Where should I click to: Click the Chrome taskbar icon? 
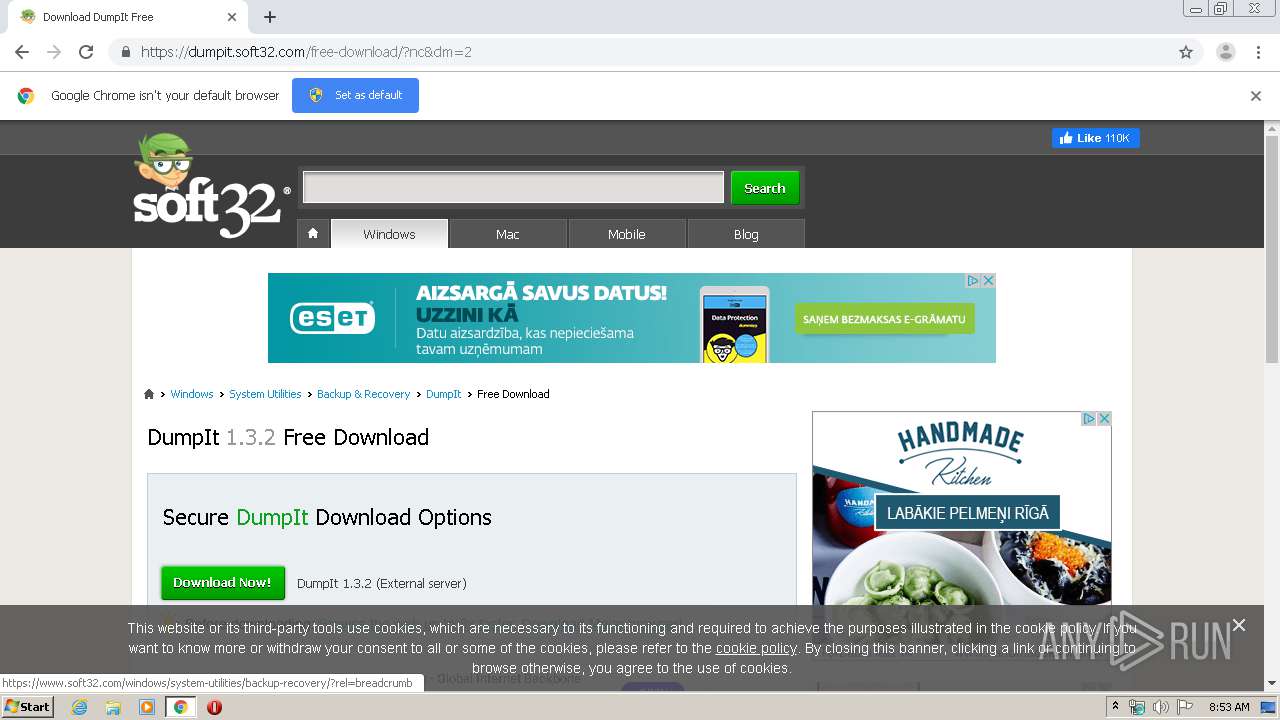[x=181, y=707]
